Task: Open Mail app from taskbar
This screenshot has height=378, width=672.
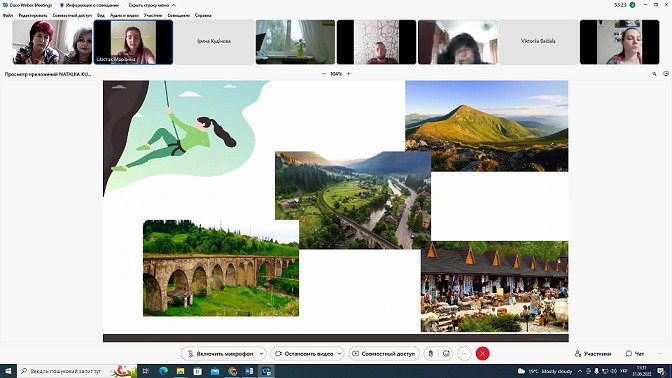Action: pyautogui.click(x=215, y=371)
